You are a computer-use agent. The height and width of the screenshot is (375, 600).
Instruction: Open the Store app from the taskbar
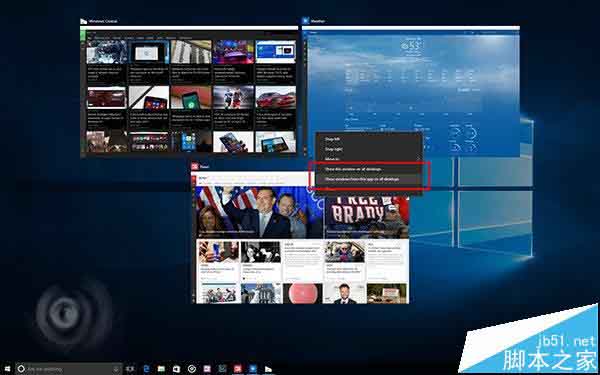(176, 369)
